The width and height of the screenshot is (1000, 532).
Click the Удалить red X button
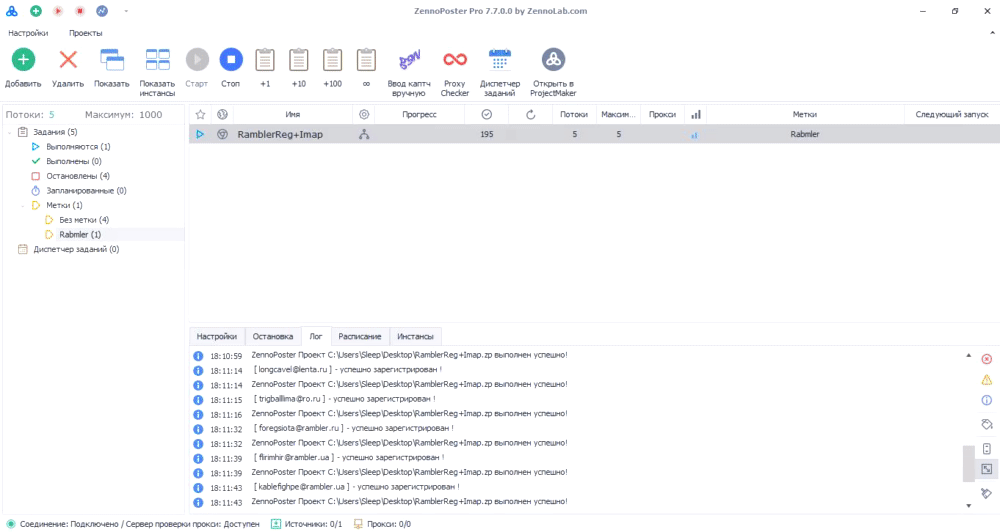click(x=68, y=60)
